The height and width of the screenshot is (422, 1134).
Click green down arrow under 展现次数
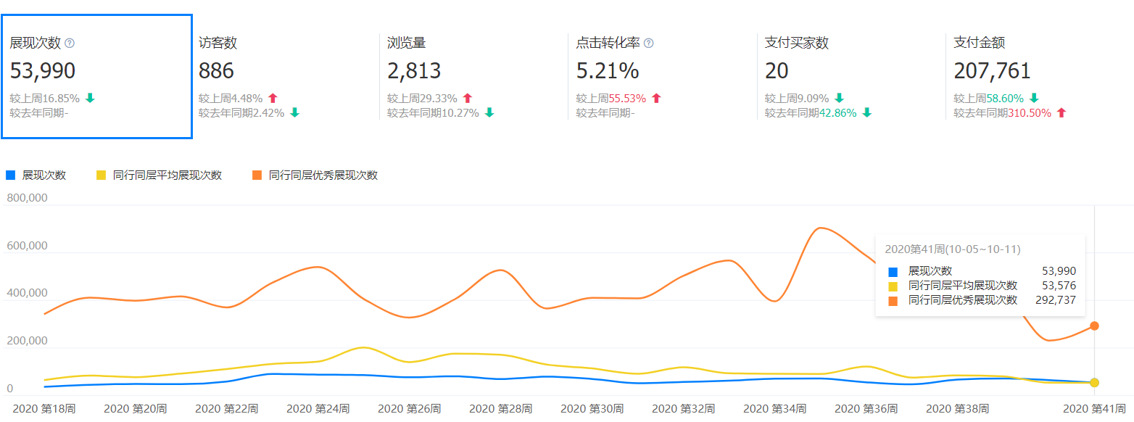[90, 98]
